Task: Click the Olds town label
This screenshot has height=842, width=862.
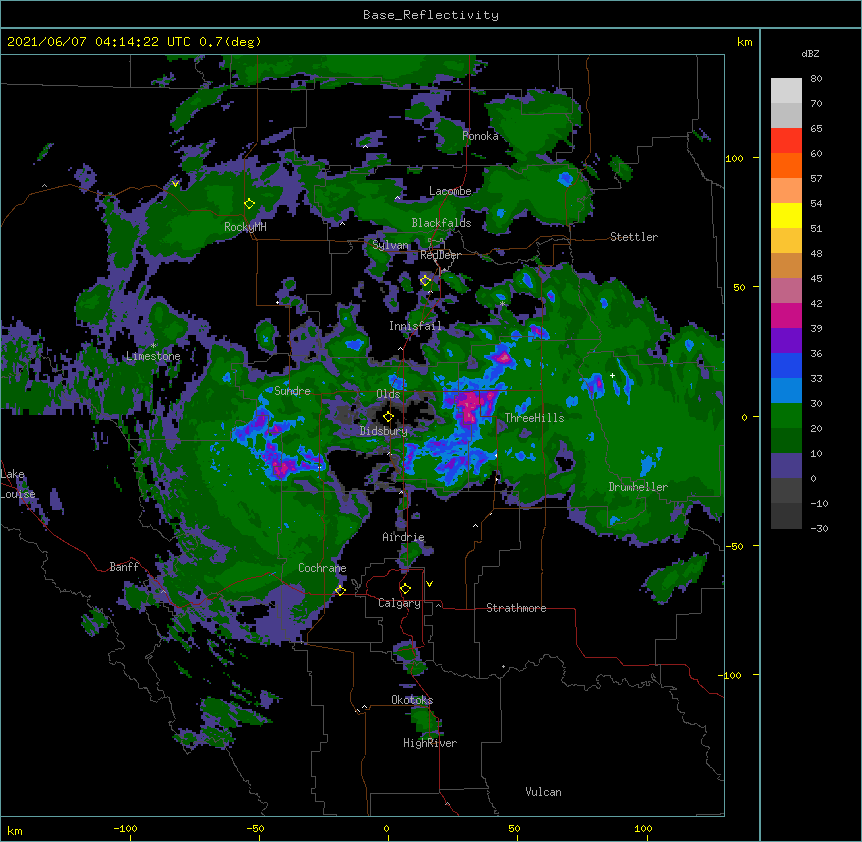Action: point(388,394)
